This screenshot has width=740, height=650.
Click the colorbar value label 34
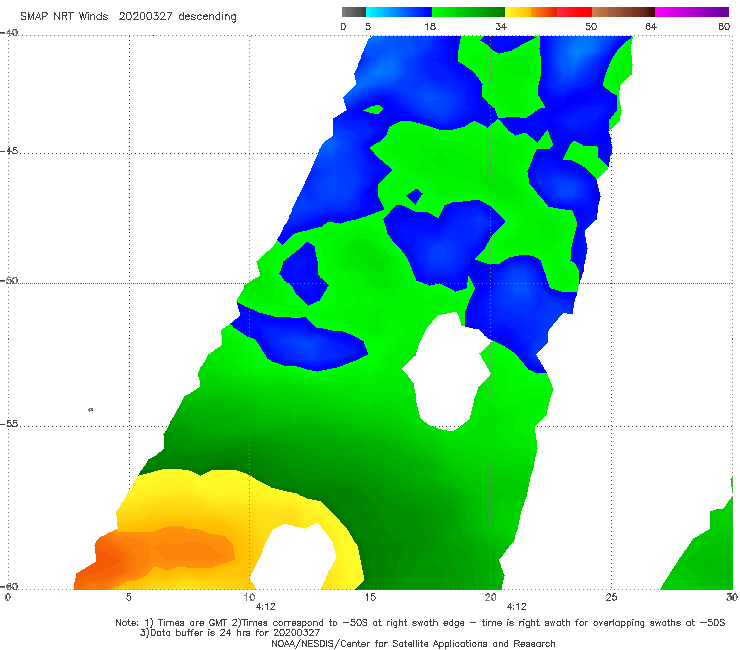(x=501, y=27)
